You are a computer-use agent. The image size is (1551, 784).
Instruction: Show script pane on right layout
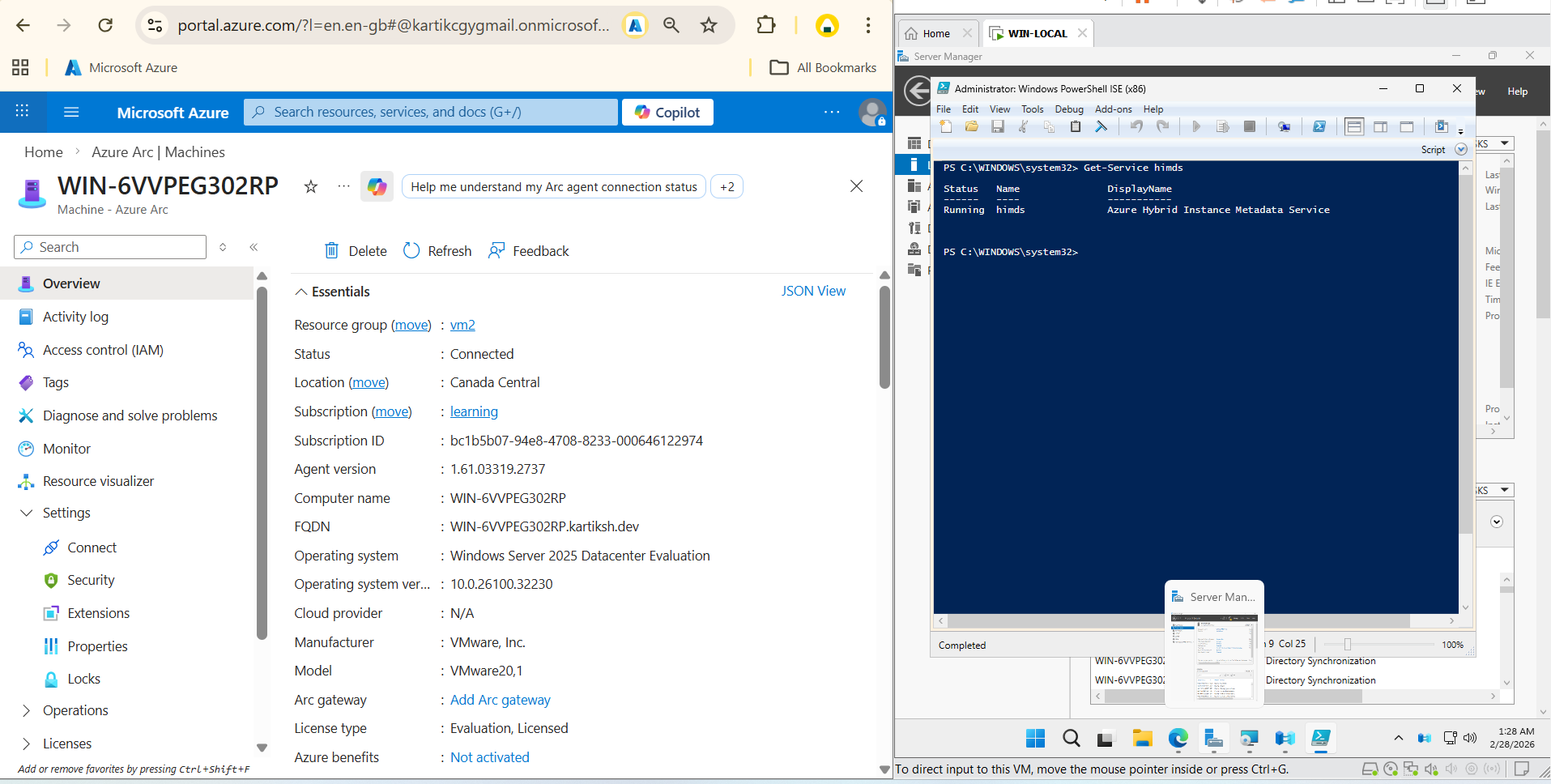[x=1381, y=126]
